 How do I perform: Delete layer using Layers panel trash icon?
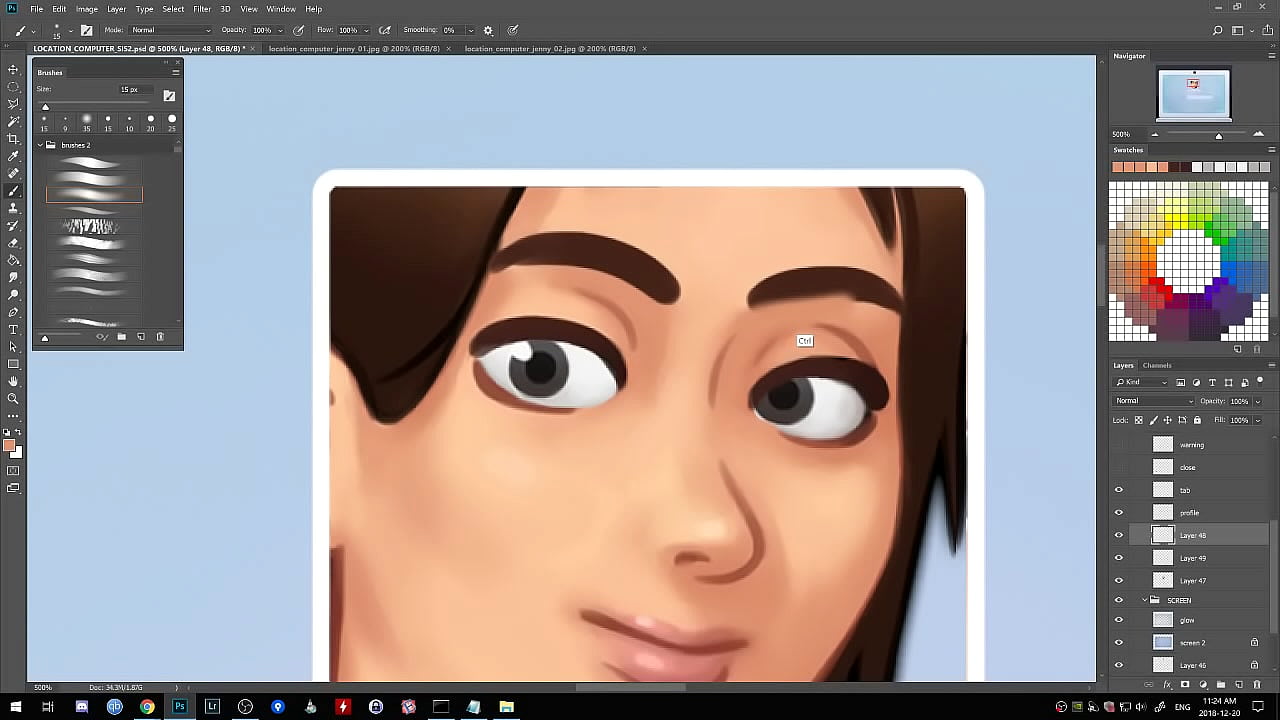[1257, 685]
